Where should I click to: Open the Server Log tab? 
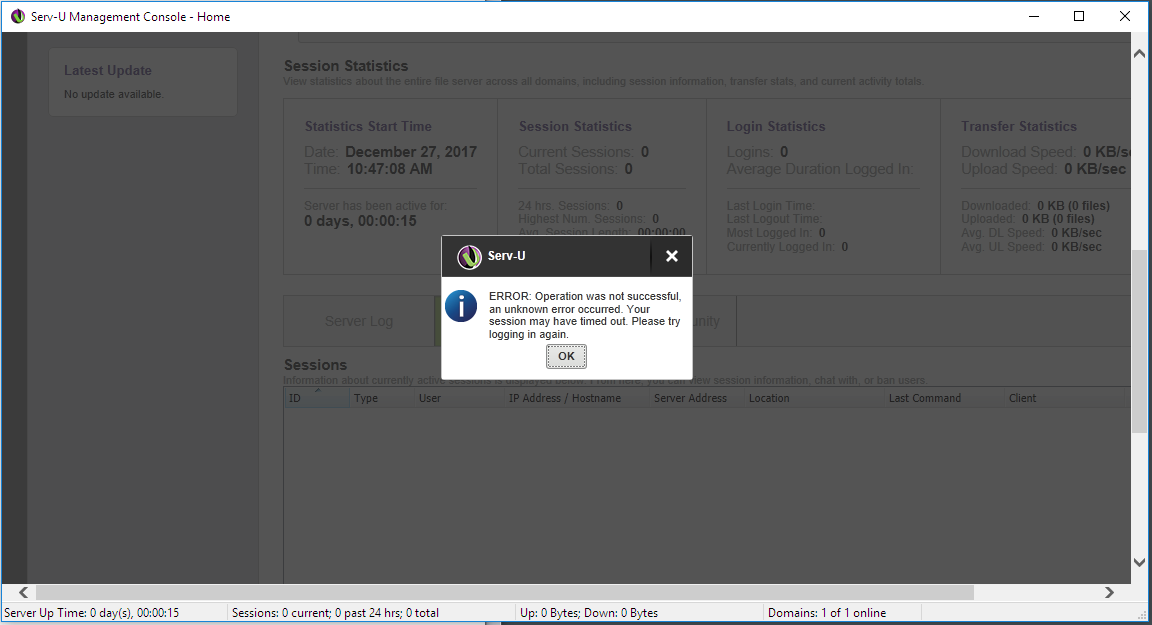coord(359,321)
